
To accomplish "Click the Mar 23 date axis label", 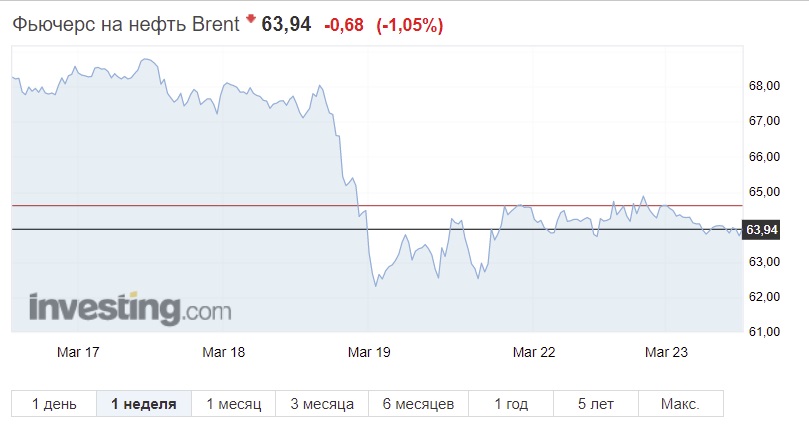I will [x=666, y=352].
